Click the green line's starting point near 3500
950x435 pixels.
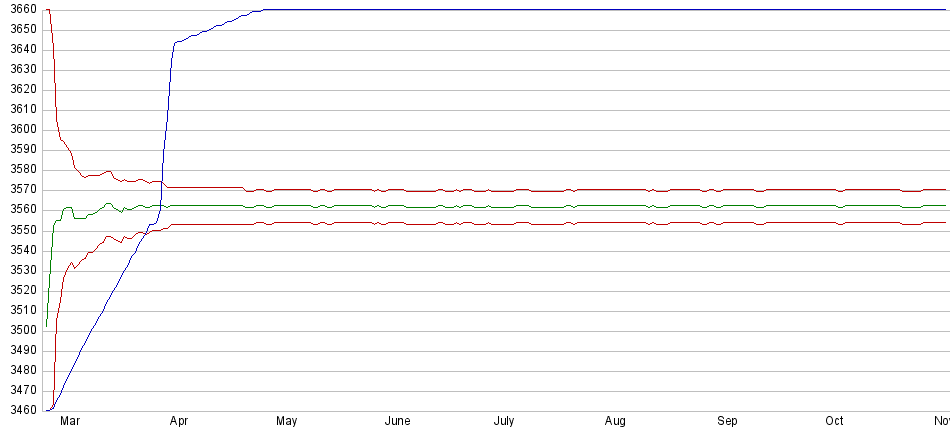47,325
